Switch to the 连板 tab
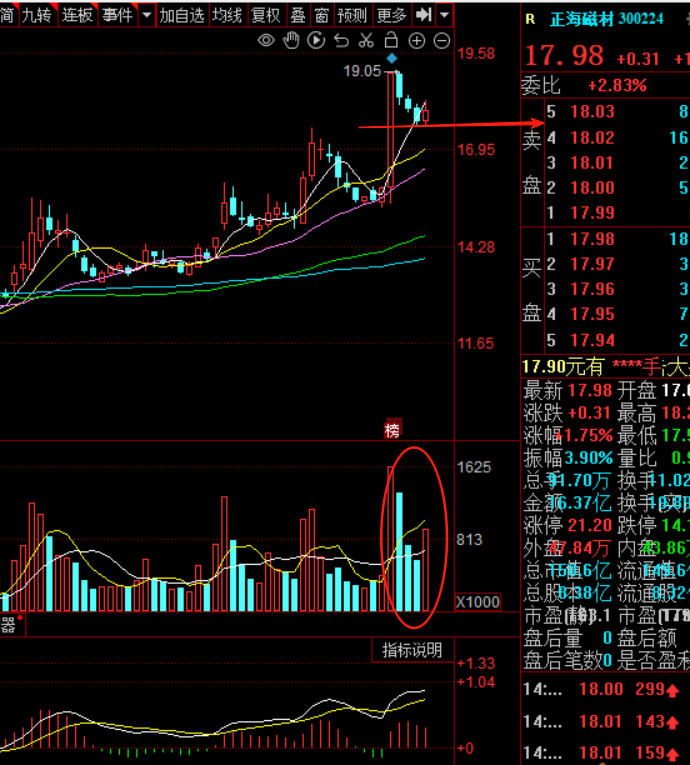Image resolution: width=690 pixels, height=765 pixels. click(77, 15)
